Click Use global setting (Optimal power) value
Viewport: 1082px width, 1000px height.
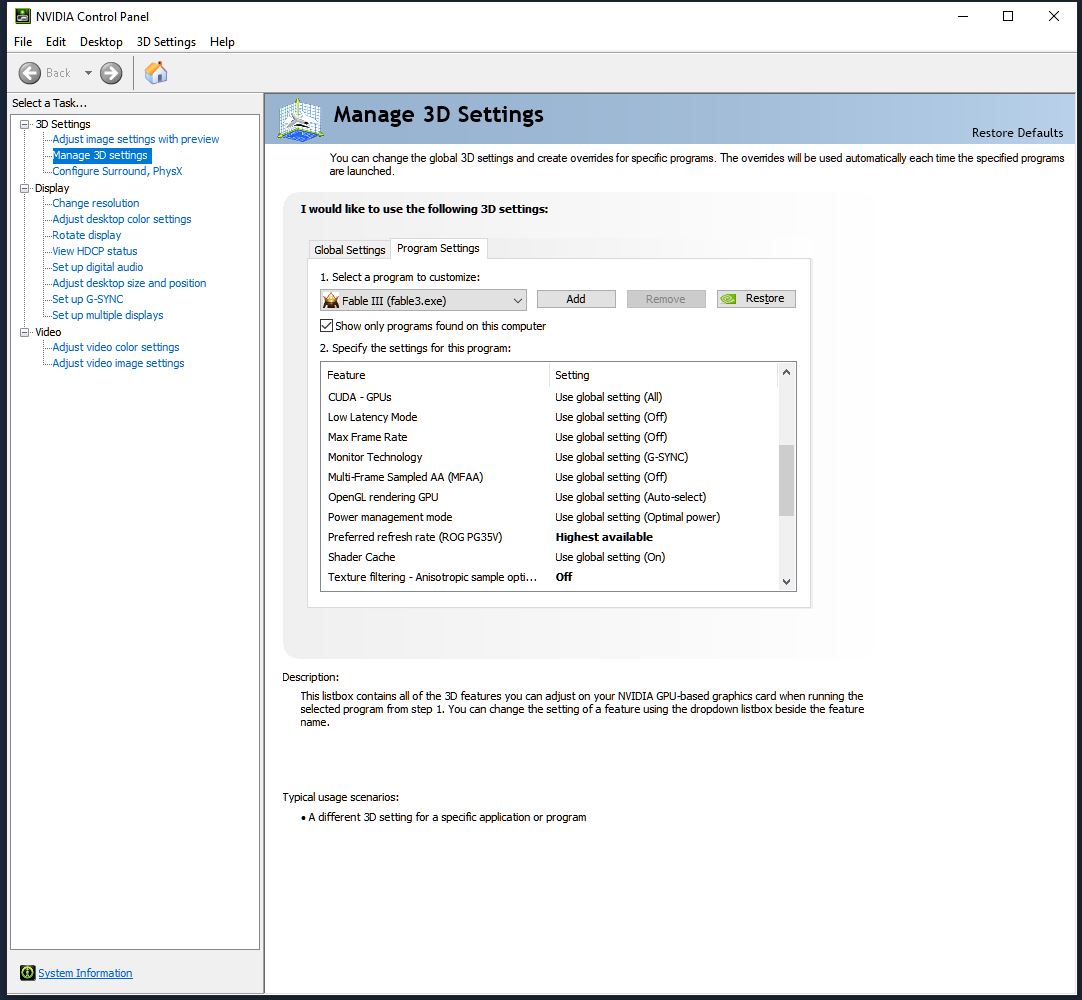[638, 517]
